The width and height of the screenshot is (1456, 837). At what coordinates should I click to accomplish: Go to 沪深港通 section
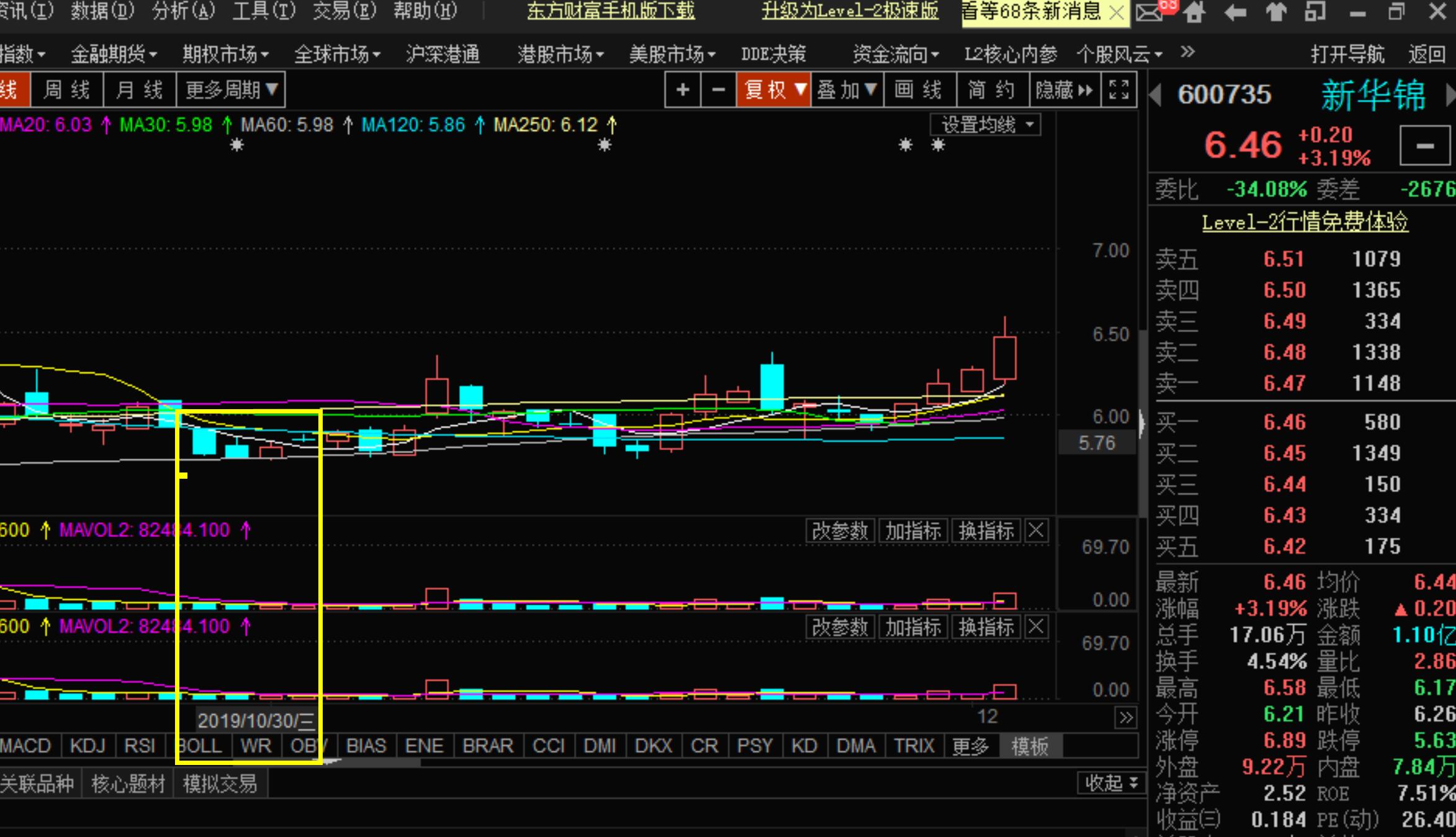click(443, 55)
